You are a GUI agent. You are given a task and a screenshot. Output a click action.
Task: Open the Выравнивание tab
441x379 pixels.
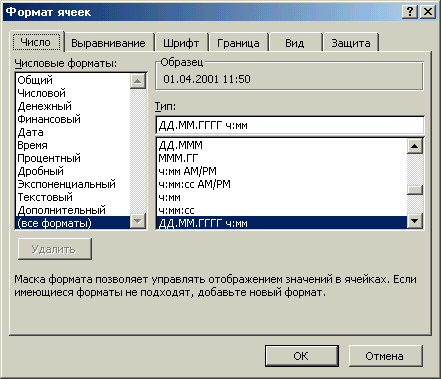click(109, 43)
